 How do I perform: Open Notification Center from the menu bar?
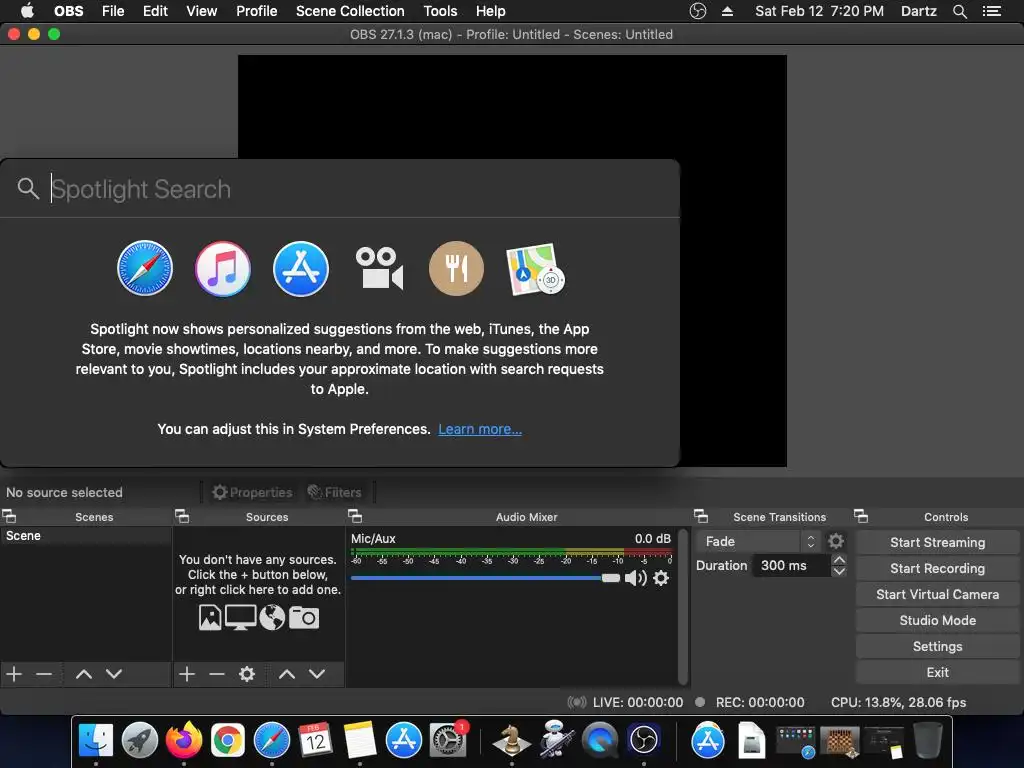[992, 11]
